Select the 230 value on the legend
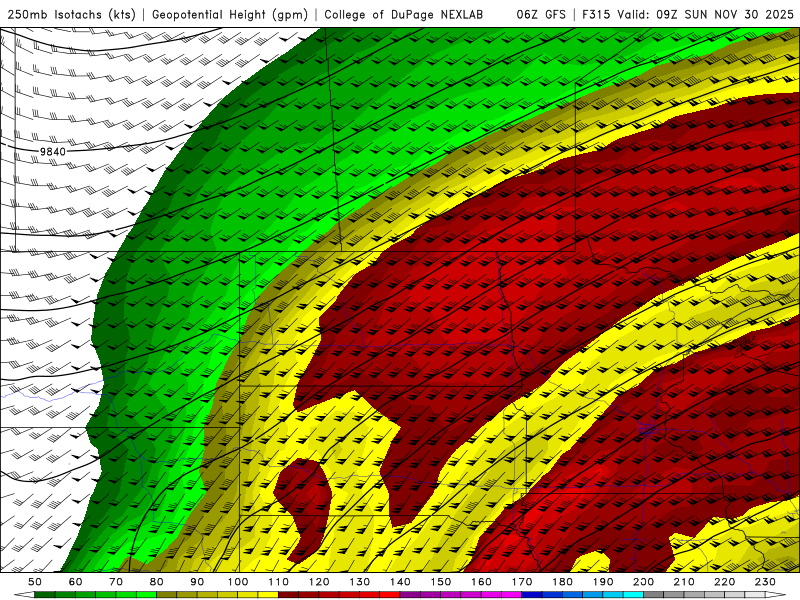The image size is (800, 600). tap(765, 582)
